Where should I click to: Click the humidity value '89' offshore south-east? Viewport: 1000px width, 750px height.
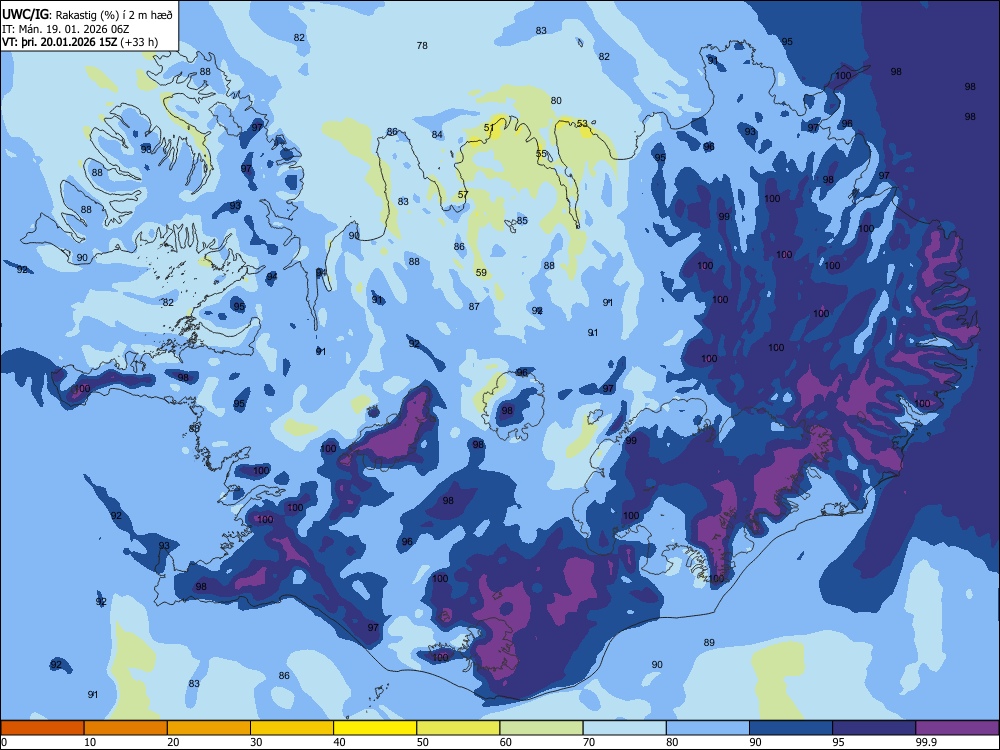709,642
